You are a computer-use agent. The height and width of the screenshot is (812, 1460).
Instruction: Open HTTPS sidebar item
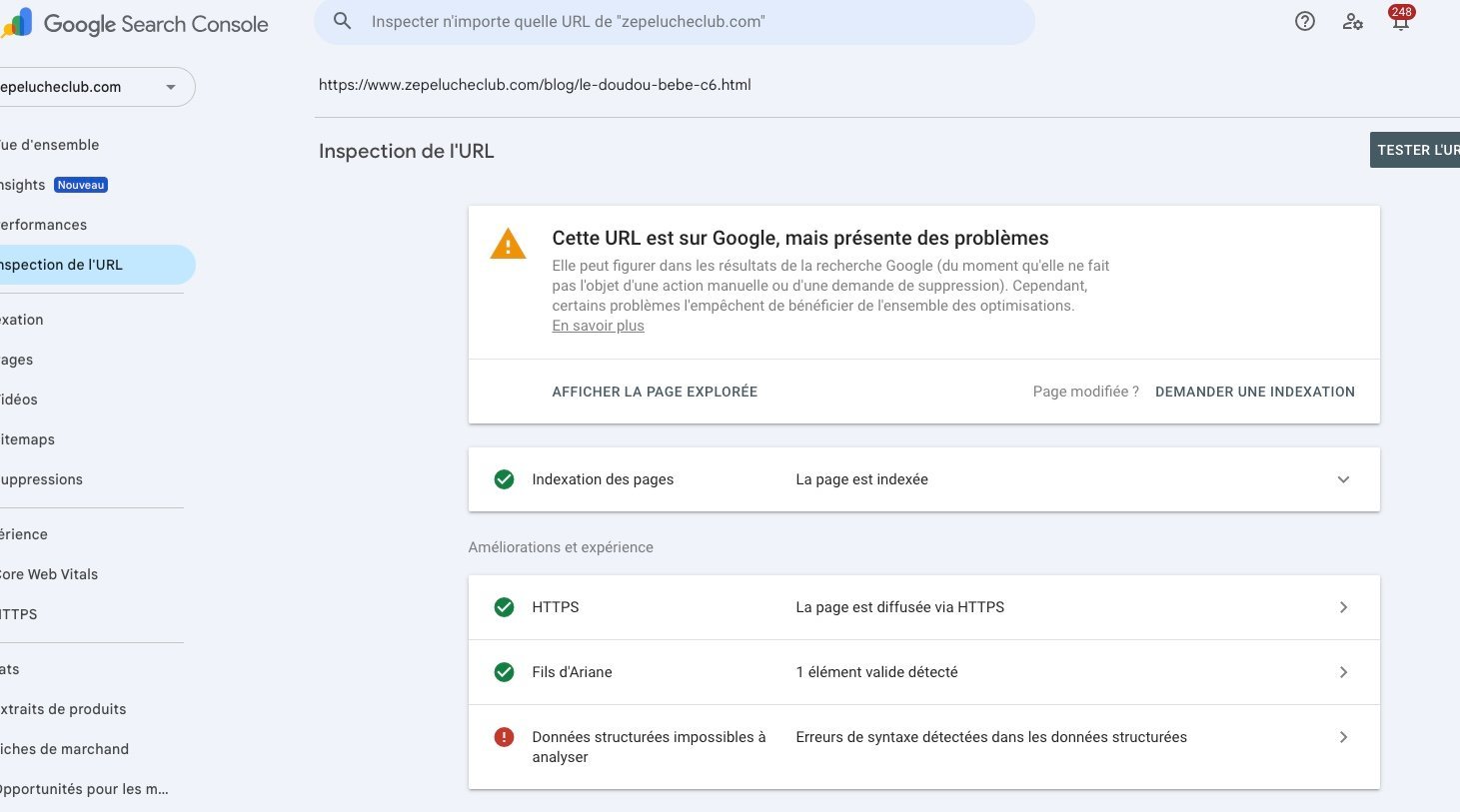click(x=19, y=614)
